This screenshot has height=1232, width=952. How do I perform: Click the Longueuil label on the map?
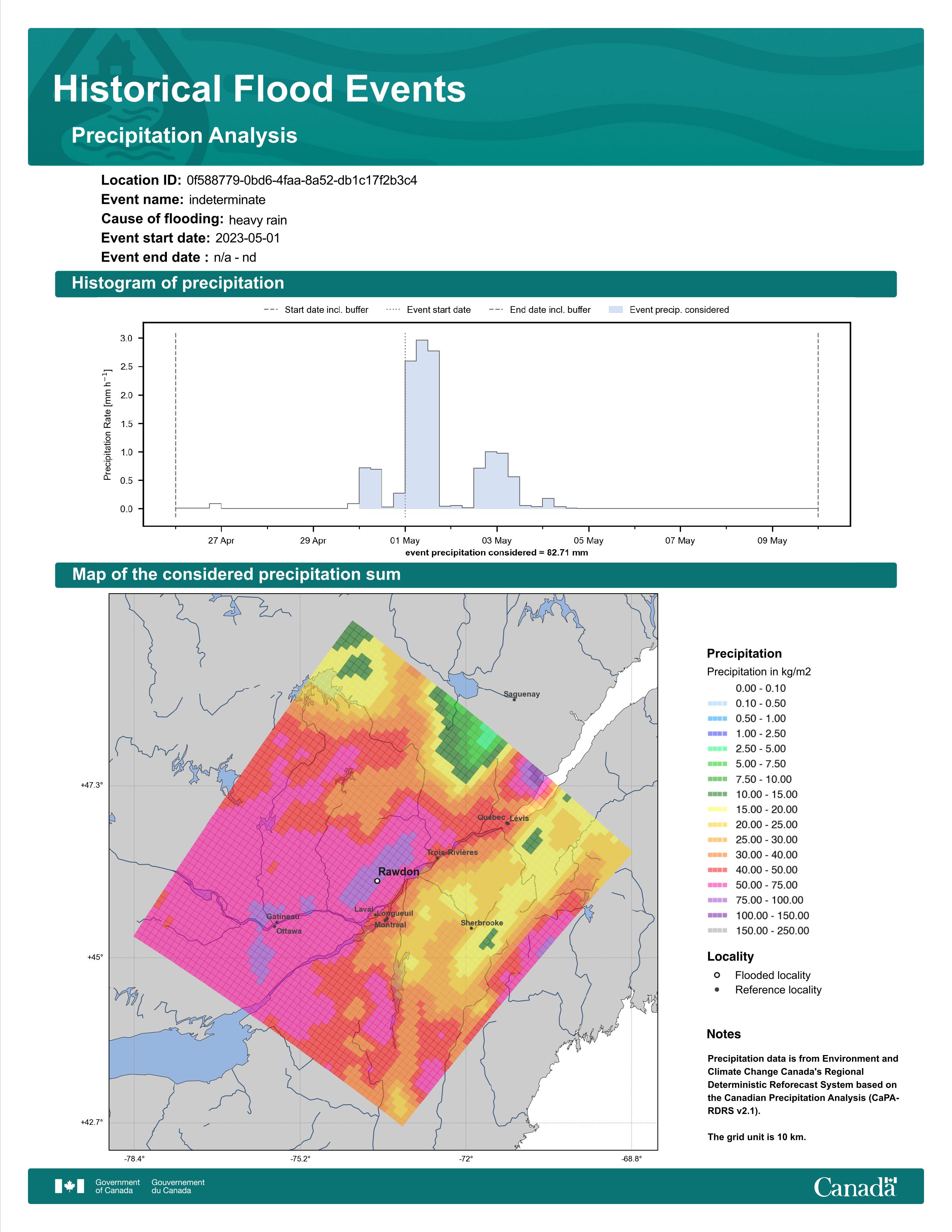point(395,913)
